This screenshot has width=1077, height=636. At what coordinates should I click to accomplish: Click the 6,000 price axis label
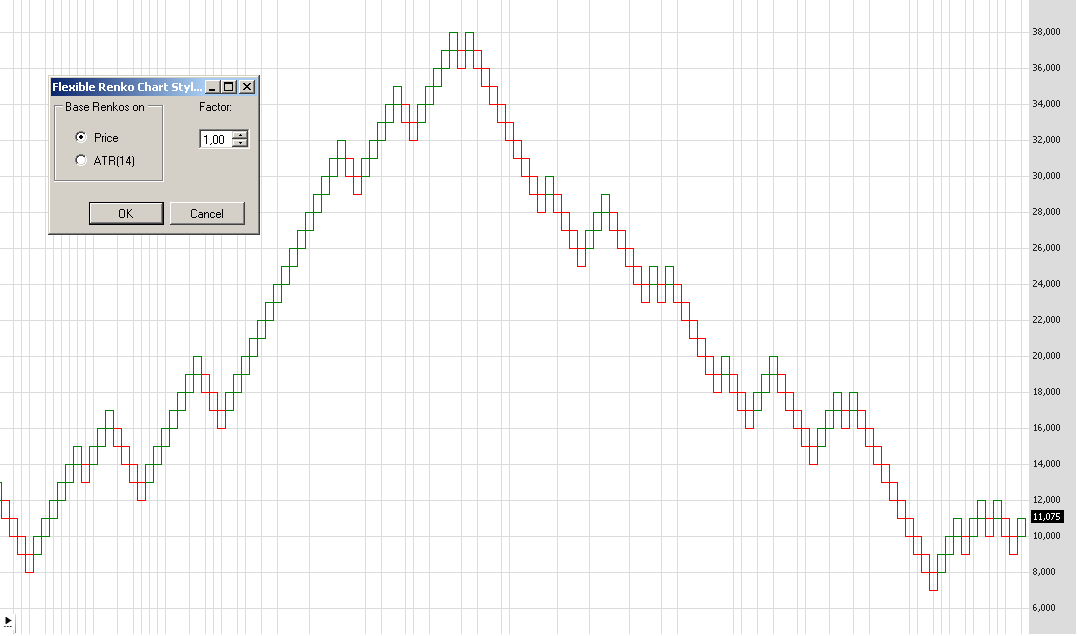pyautogui.click(x=1046, y=607)
